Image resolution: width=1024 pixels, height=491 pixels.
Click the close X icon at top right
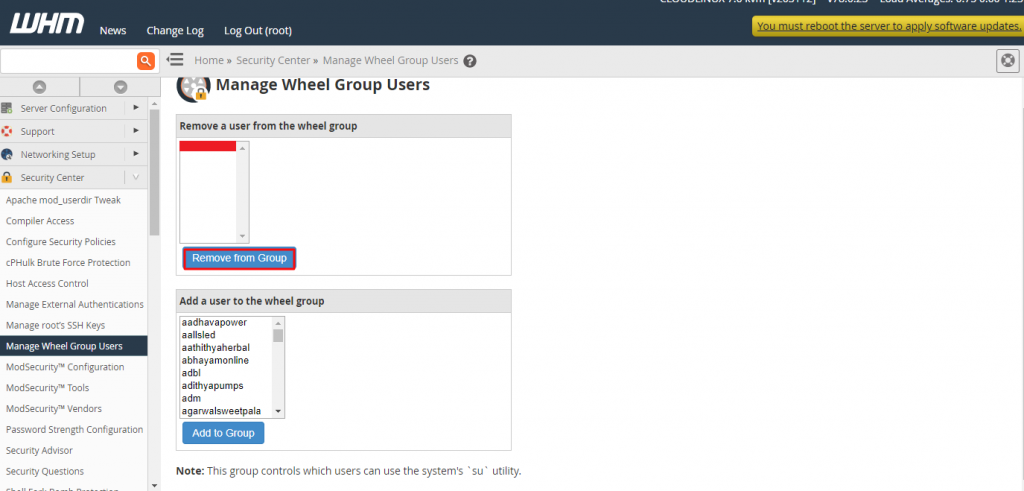[1008, 61]
